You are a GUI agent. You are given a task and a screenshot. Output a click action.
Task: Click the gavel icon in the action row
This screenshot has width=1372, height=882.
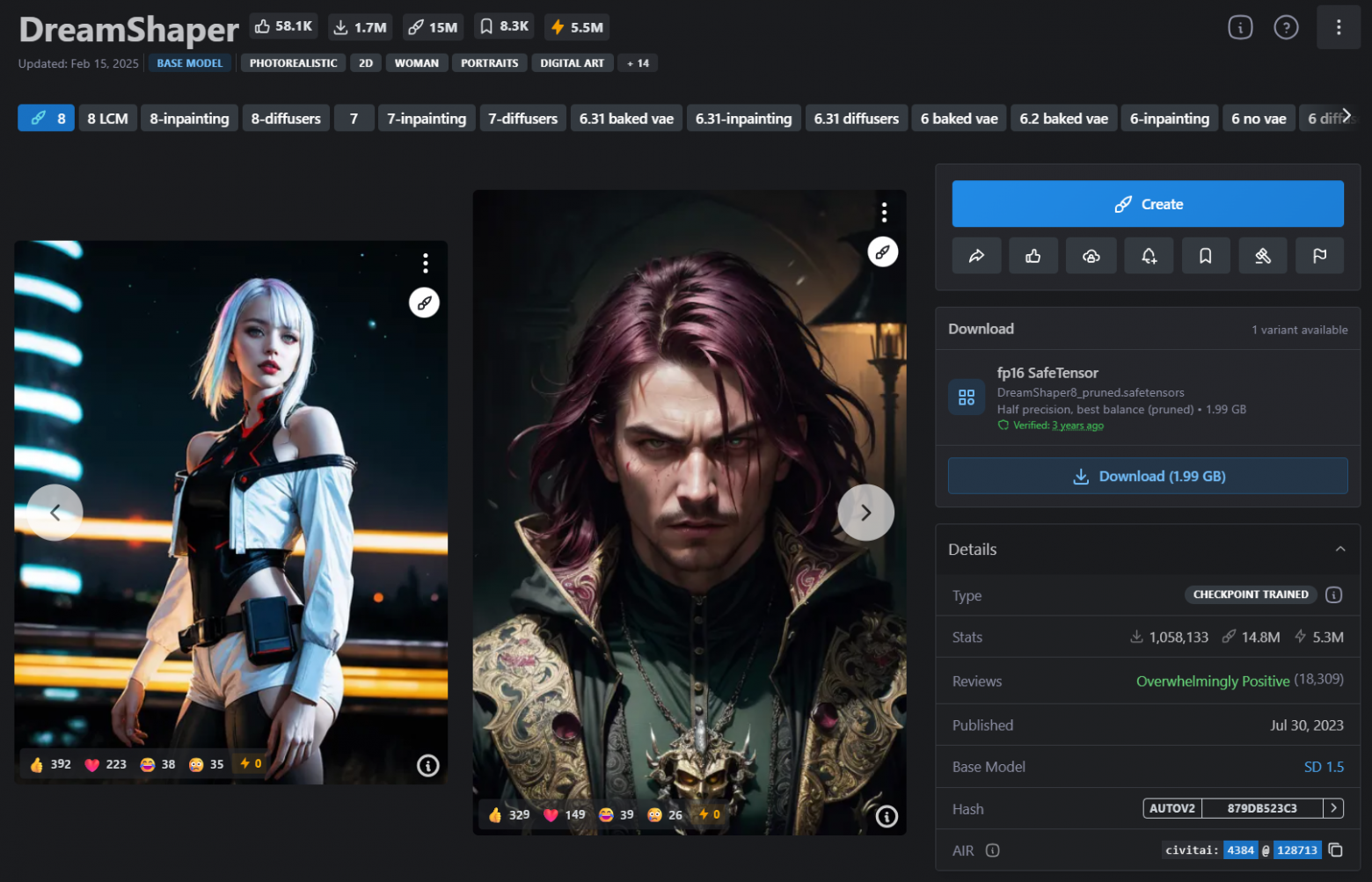coord(1263,256)
